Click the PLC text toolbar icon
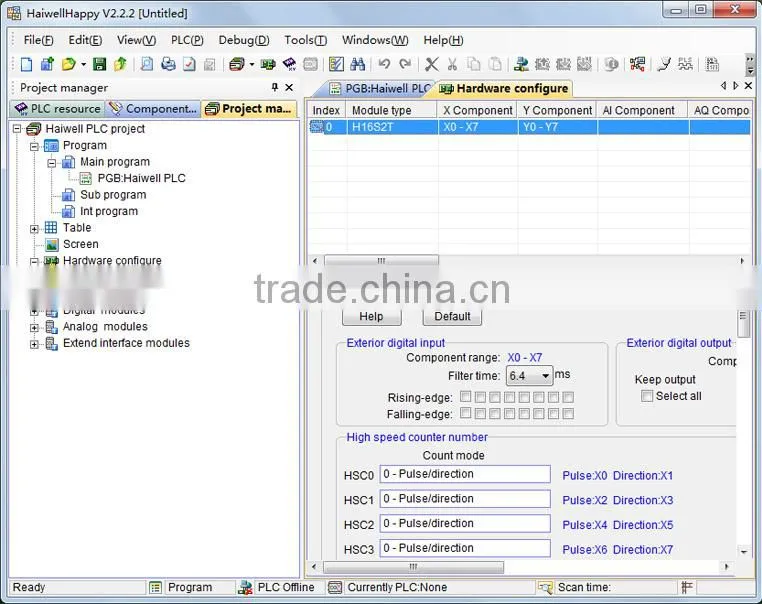The height and width of the screenshot is (604, 762). coord(685,64)
